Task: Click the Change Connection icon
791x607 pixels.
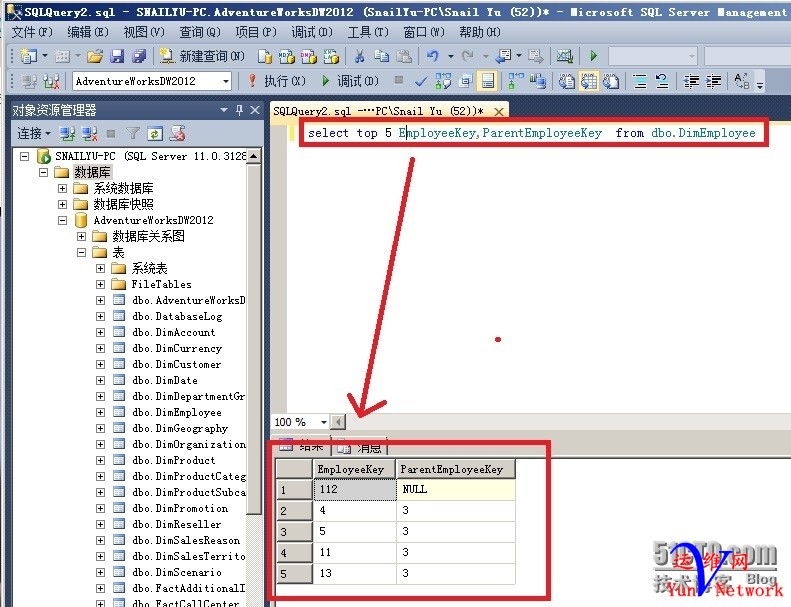Action: 51,81
